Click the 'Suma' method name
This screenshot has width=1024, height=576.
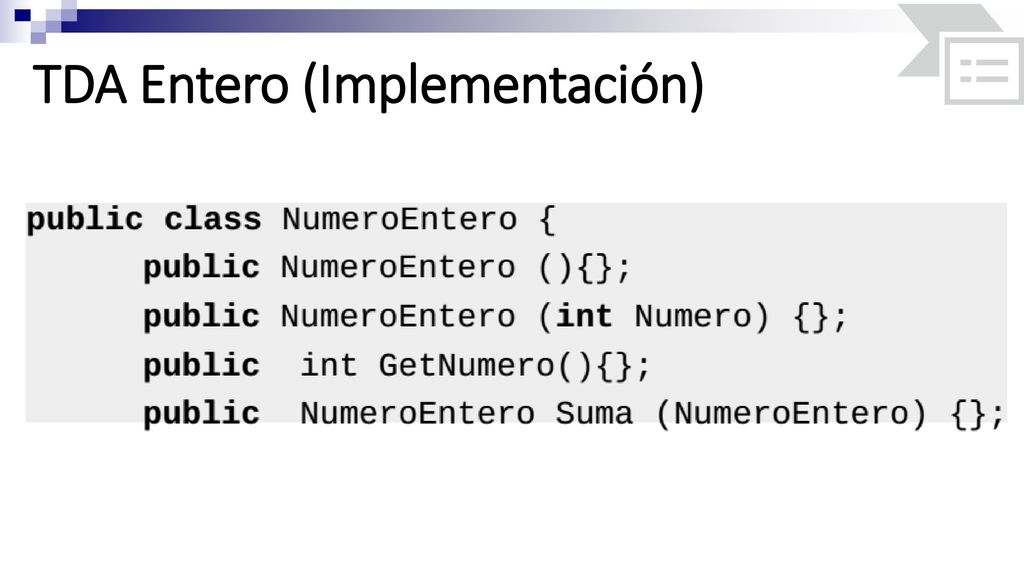click(x=594, y=414)
